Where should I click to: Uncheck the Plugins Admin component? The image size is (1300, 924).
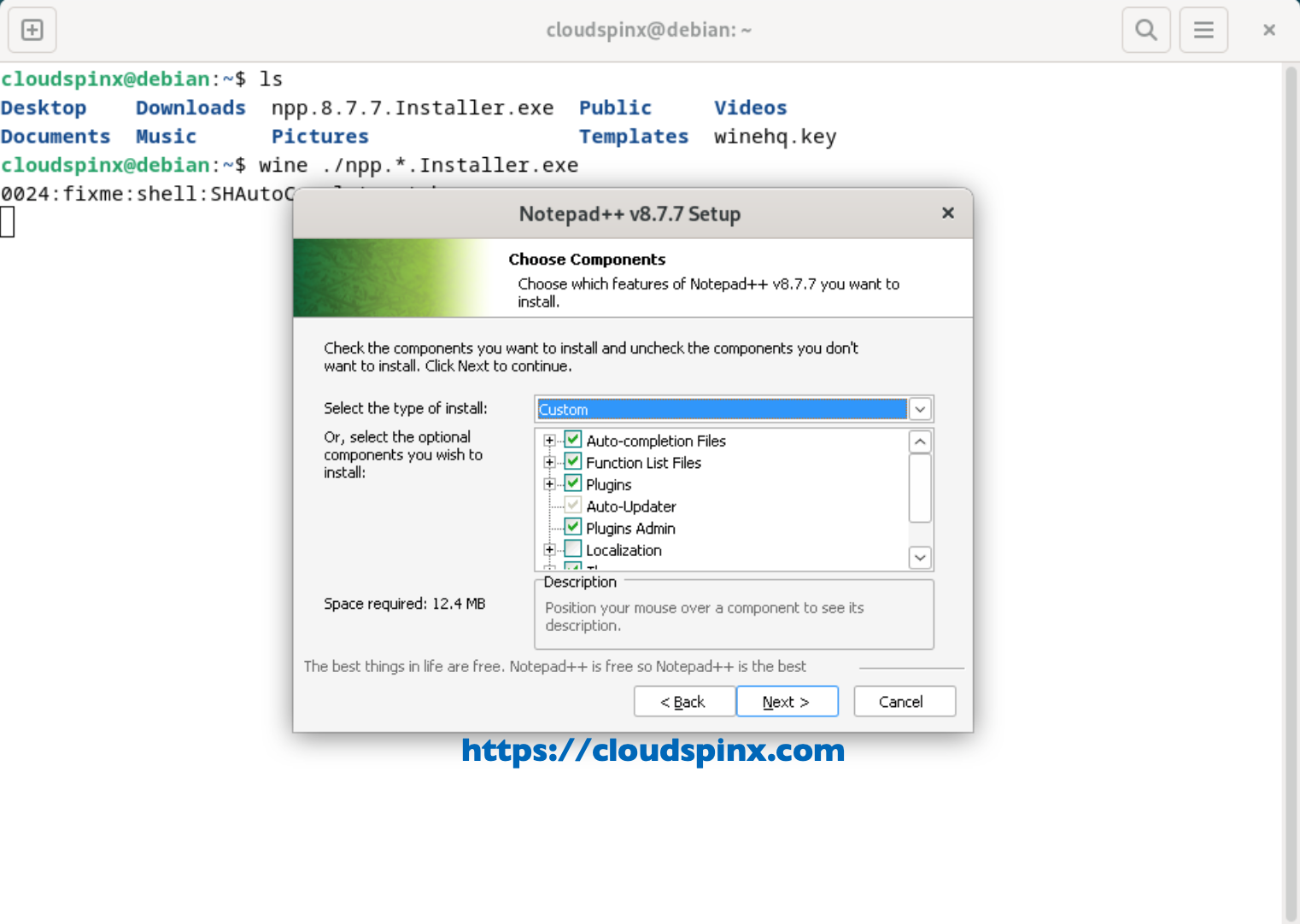coord(571,526)
